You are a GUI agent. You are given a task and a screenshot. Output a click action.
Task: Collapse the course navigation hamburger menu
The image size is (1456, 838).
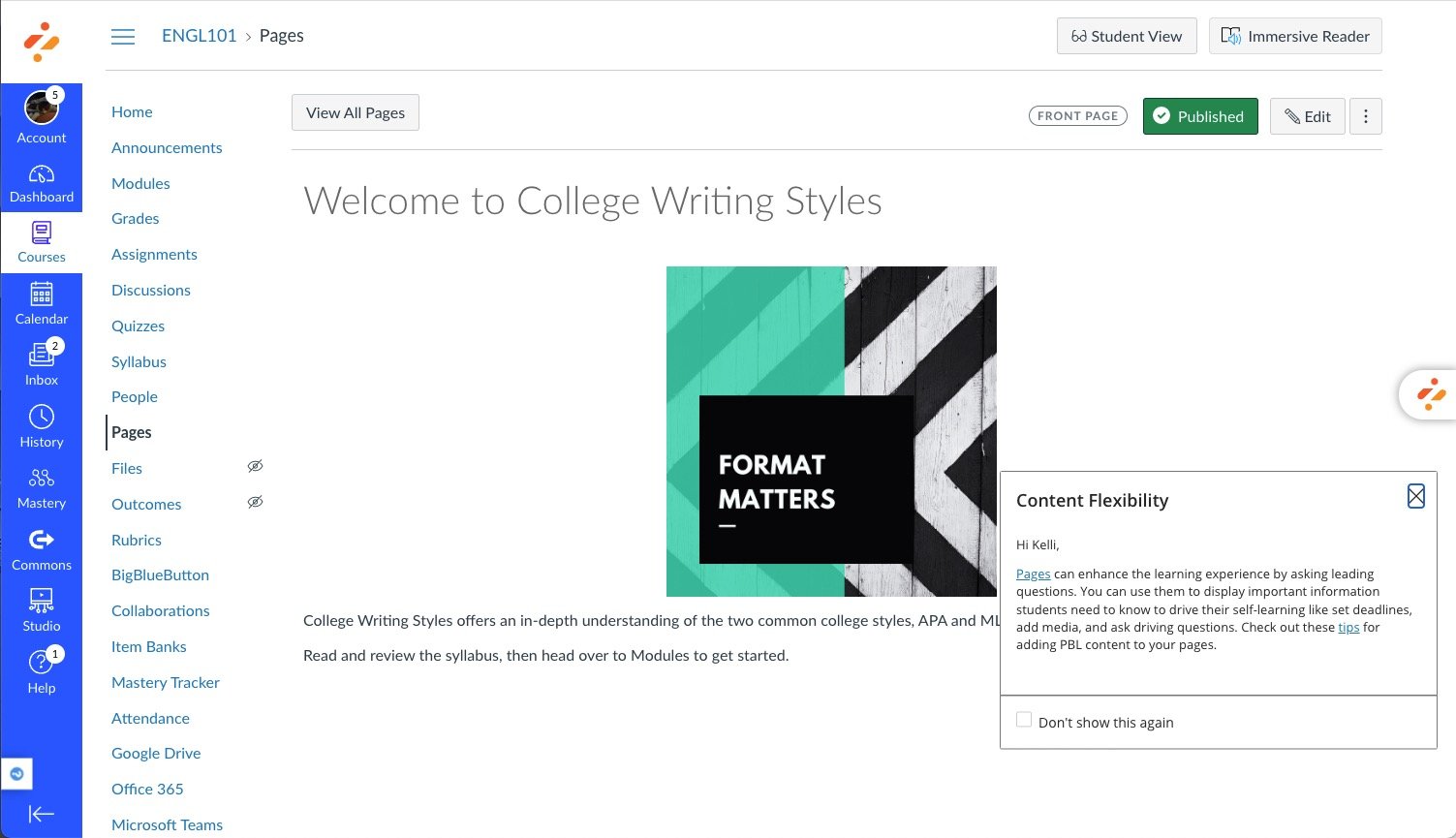pyautogui.click(x=123, y=37)
